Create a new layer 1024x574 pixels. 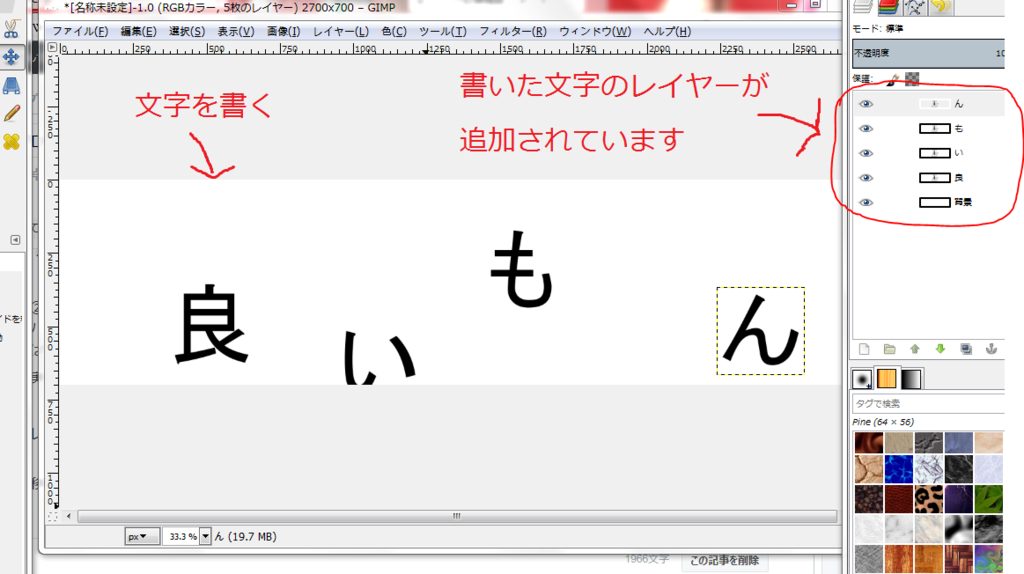[x=864, y=349]
